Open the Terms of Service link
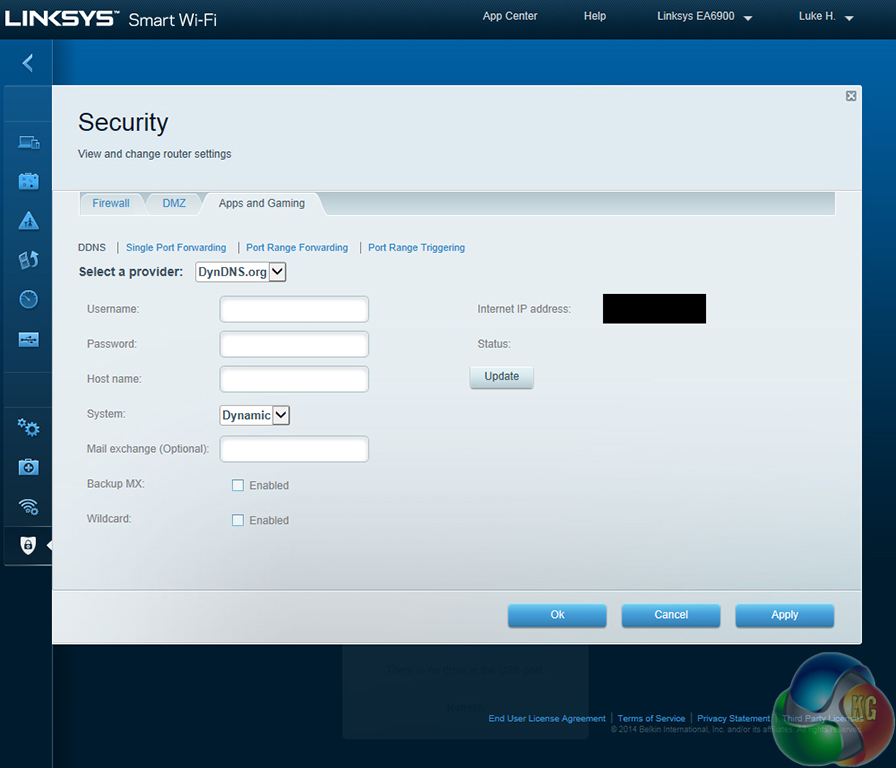896x768 pixels. [651, 718]
